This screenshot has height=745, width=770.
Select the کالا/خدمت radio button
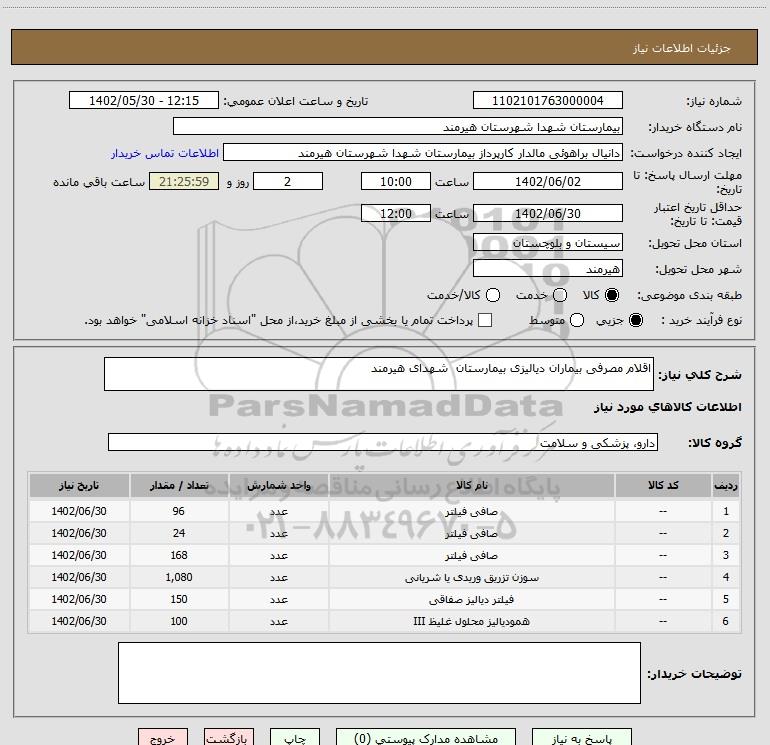coord(493,295)
